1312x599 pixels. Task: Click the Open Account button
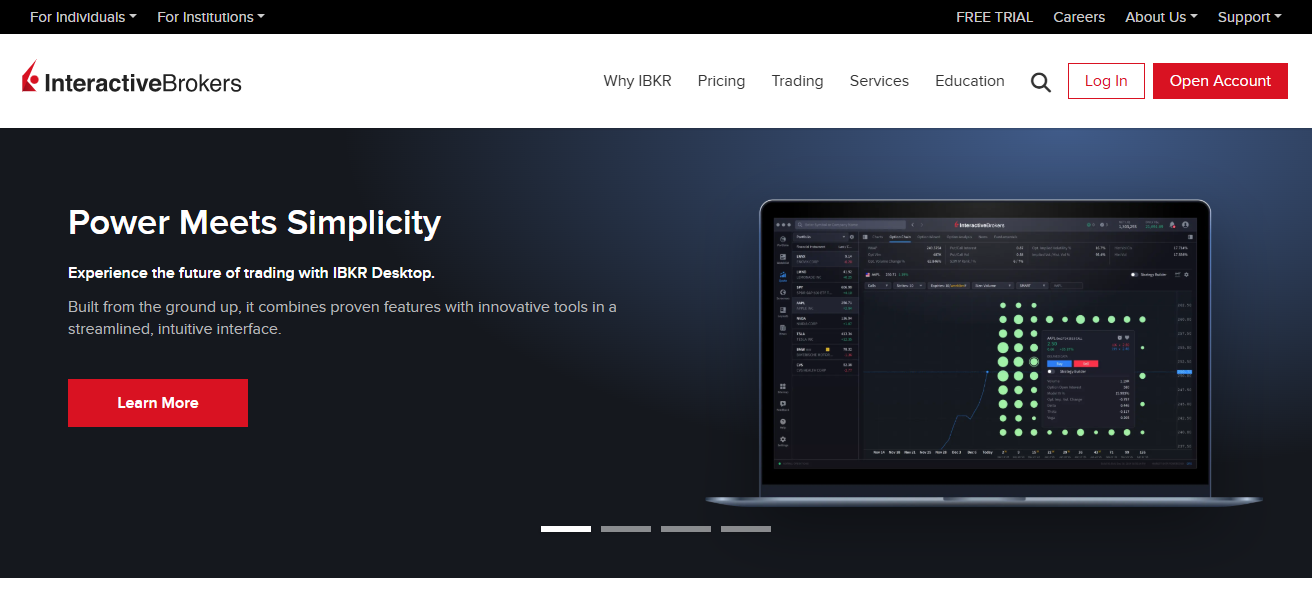(1220, 81)
